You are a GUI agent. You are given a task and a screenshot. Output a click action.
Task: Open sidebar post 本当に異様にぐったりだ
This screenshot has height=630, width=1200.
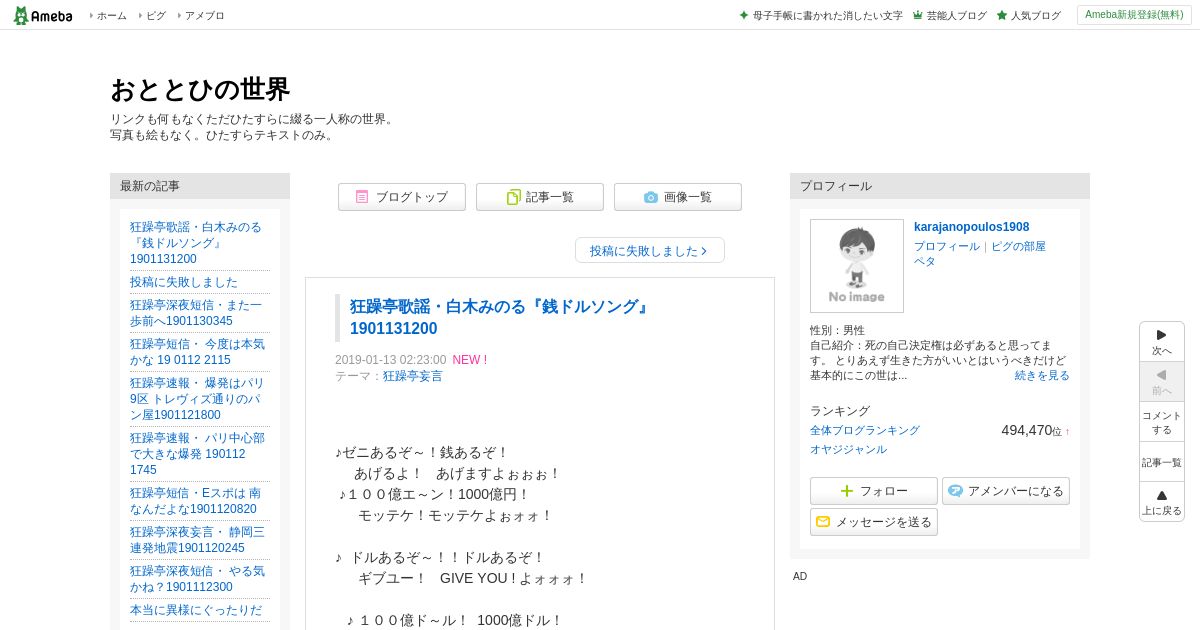click(196, 610)
